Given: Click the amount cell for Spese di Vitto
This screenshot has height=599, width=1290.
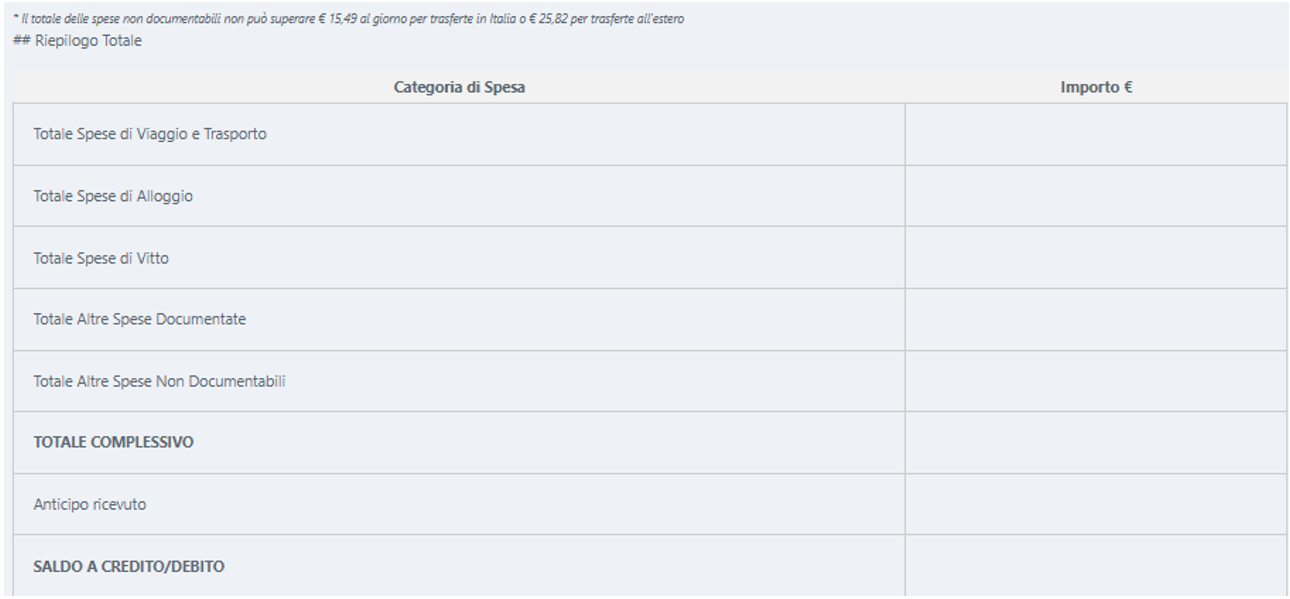Looking at the screenshot, I should point(1096,258).
